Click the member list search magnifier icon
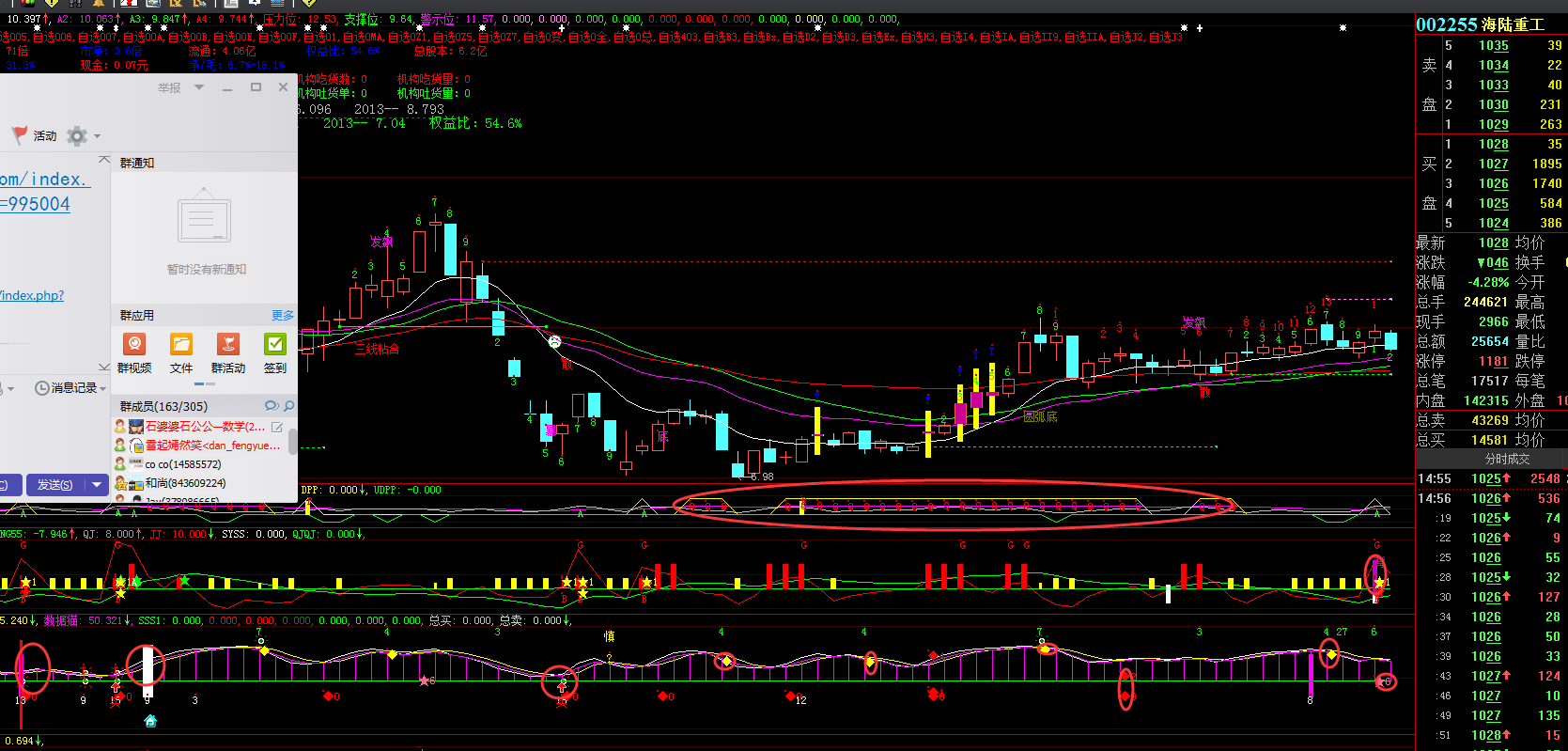1568x751 pixels. pyautogui.click(x=288, y=406)
